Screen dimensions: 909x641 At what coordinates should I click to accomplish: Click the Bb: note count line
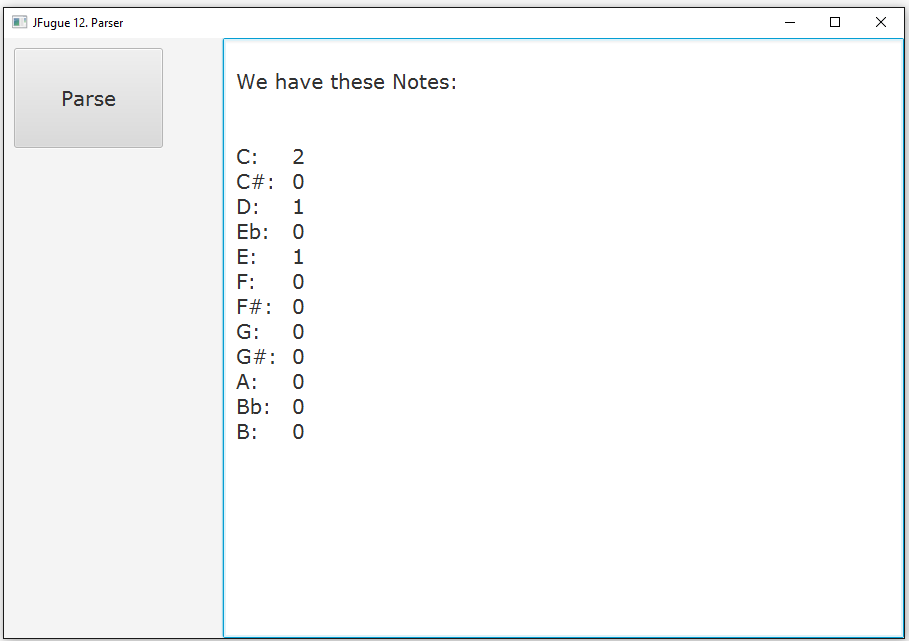pyautogui.click(x=270, y=407)
